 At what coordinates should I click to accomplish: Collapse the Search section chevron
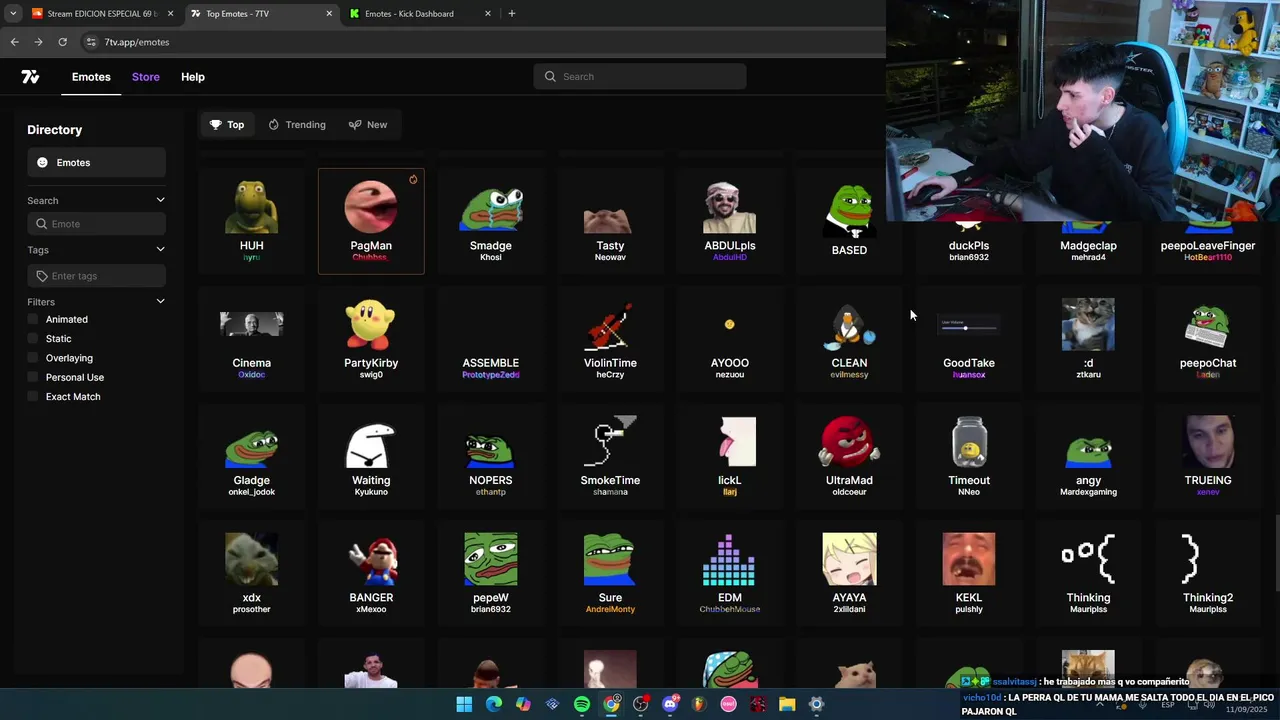coord(160,200)
